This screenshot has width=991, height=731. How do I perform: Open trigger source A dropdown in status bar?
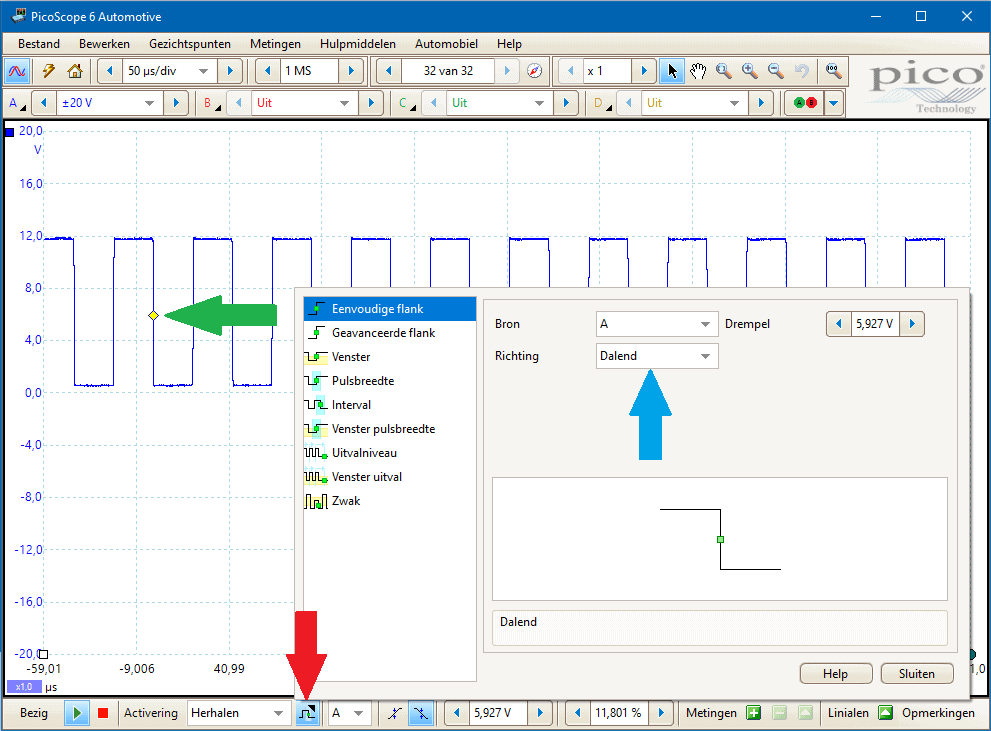pyautogui.click(x=349, y=713)
